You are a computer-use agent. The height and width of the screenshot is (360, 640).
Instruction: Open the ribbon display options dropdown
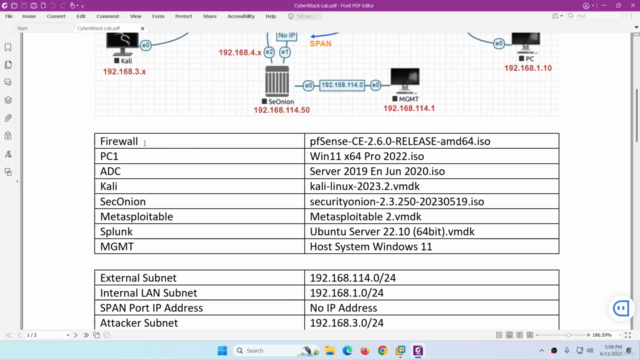tap(557, 16)
